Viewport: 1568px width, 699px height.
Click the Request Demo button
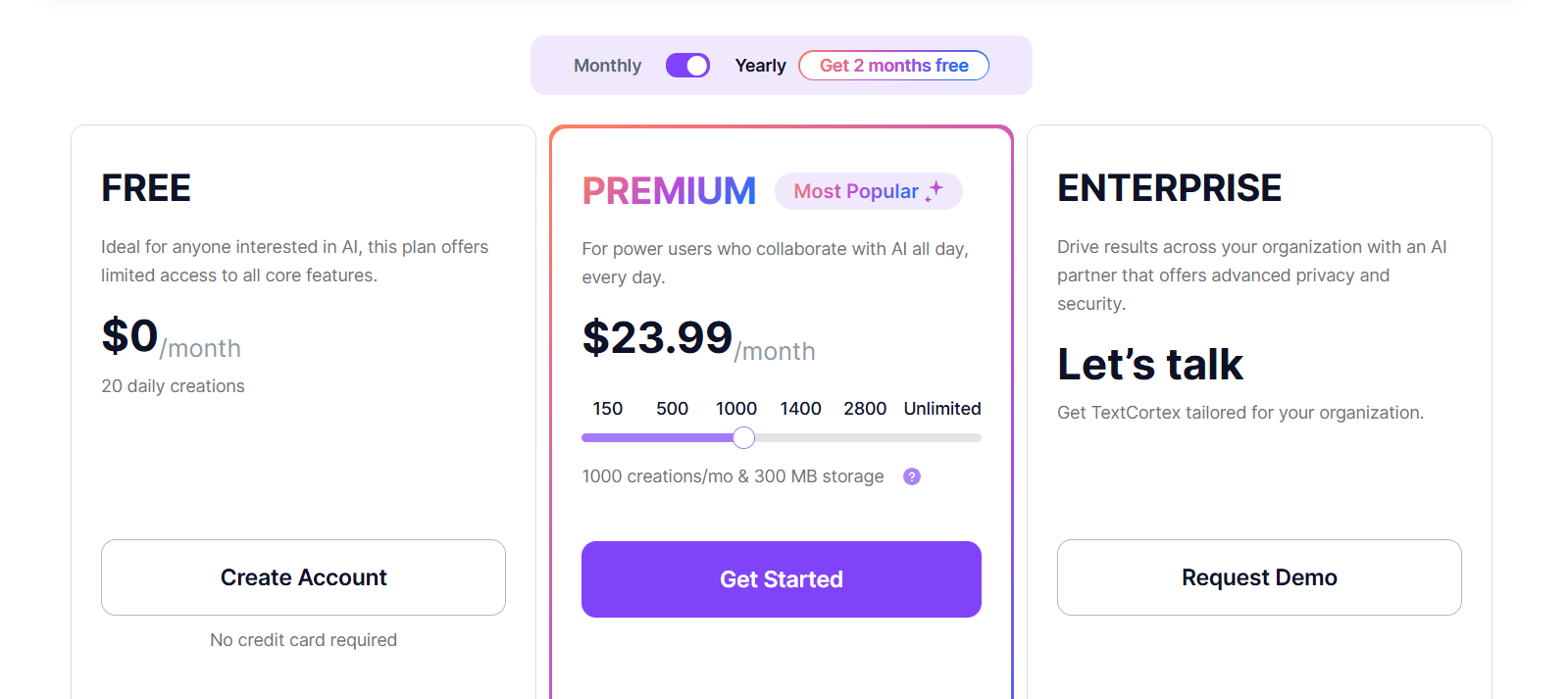pos(1258,577)
